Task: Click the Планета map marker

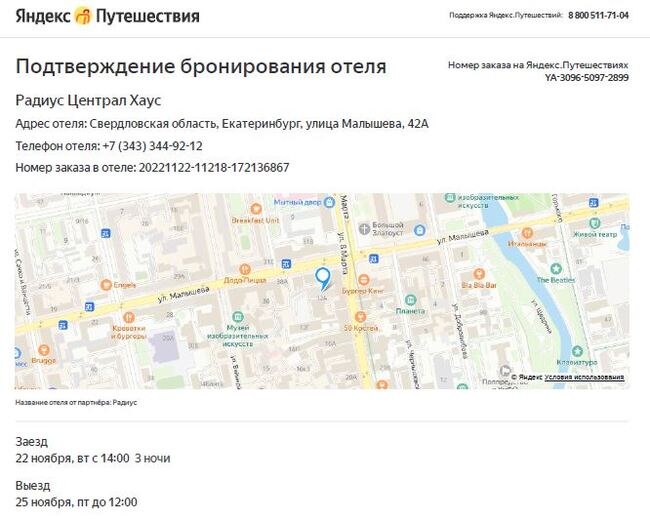Action: (410, 300)
